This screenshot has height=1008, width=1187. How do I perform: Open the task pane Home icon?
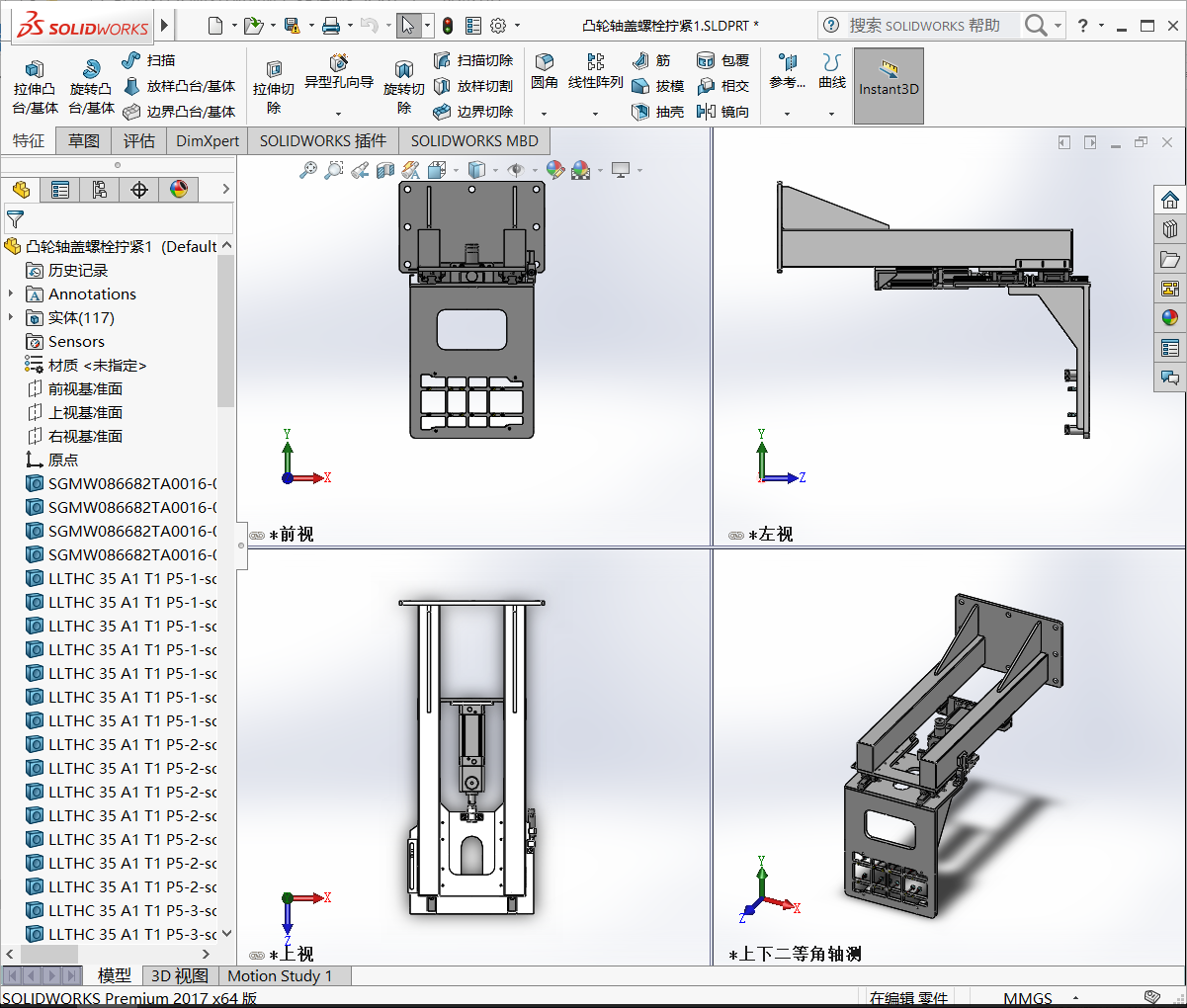coord(1170,200)
